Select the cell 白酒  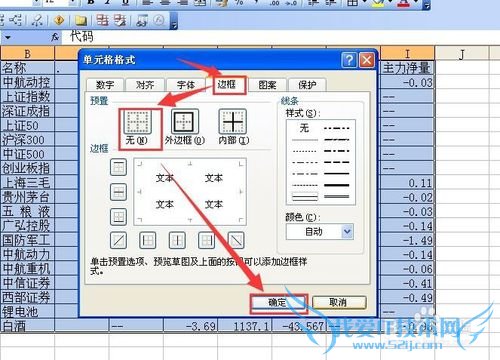pyautogui.click(x=27, y=326)
